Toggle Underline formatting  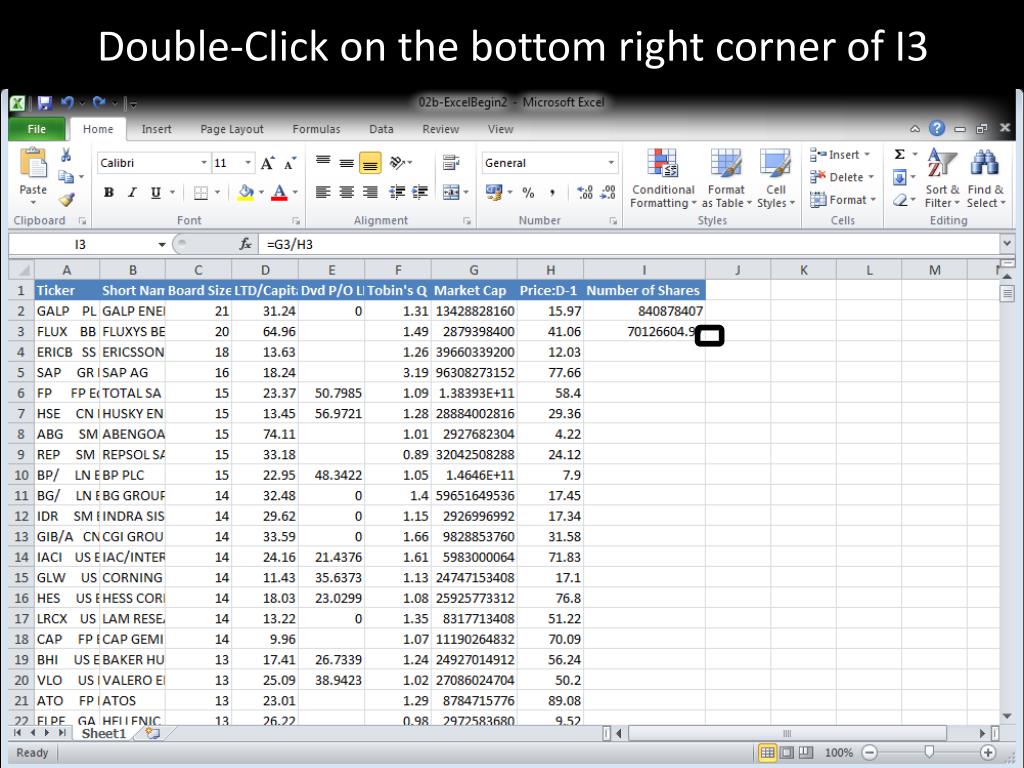coord(155,193)
